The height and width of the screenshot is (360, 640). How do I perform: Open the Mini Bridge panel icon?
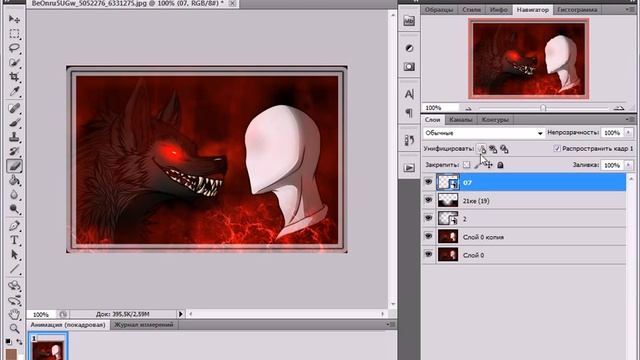pos(409,21)
